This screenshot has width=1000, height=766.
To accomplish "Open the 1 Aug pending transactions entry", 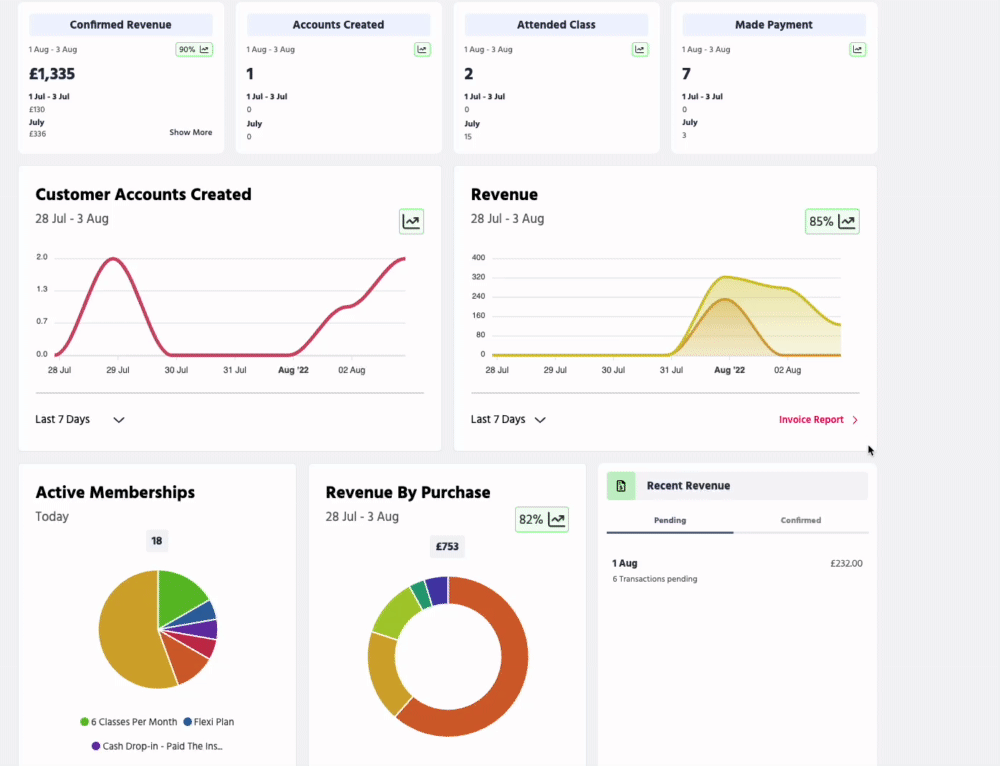I will [737, 570].
